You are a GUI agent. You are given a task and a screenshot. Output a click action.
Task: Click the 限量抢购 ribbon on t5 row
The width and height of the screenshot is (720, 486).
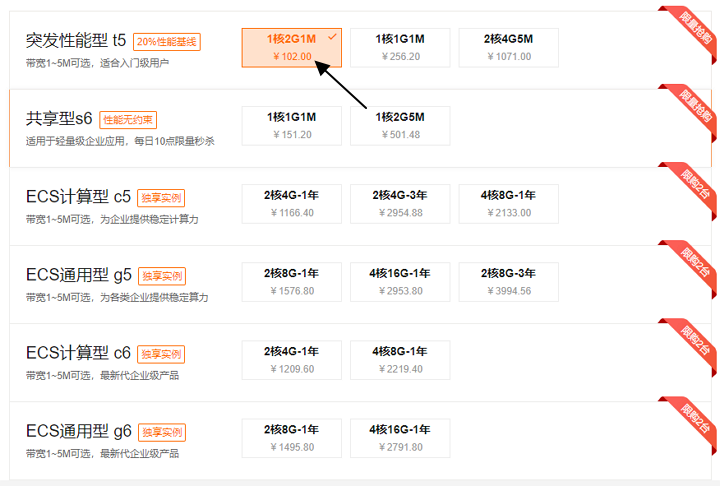coord(692,31)
